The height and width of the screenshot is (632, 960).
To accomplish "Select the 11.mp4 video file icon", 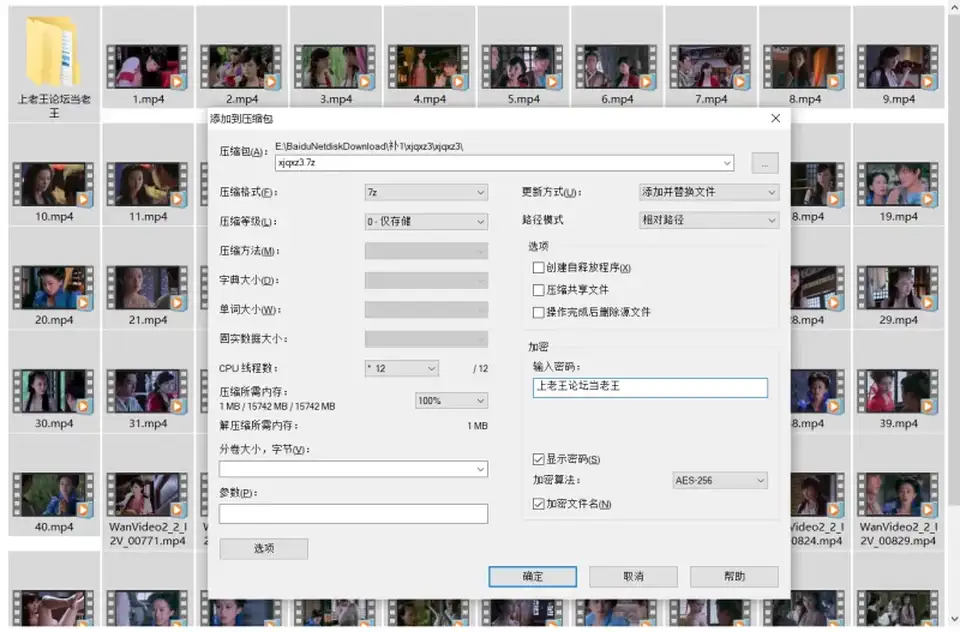I will 148,185.
